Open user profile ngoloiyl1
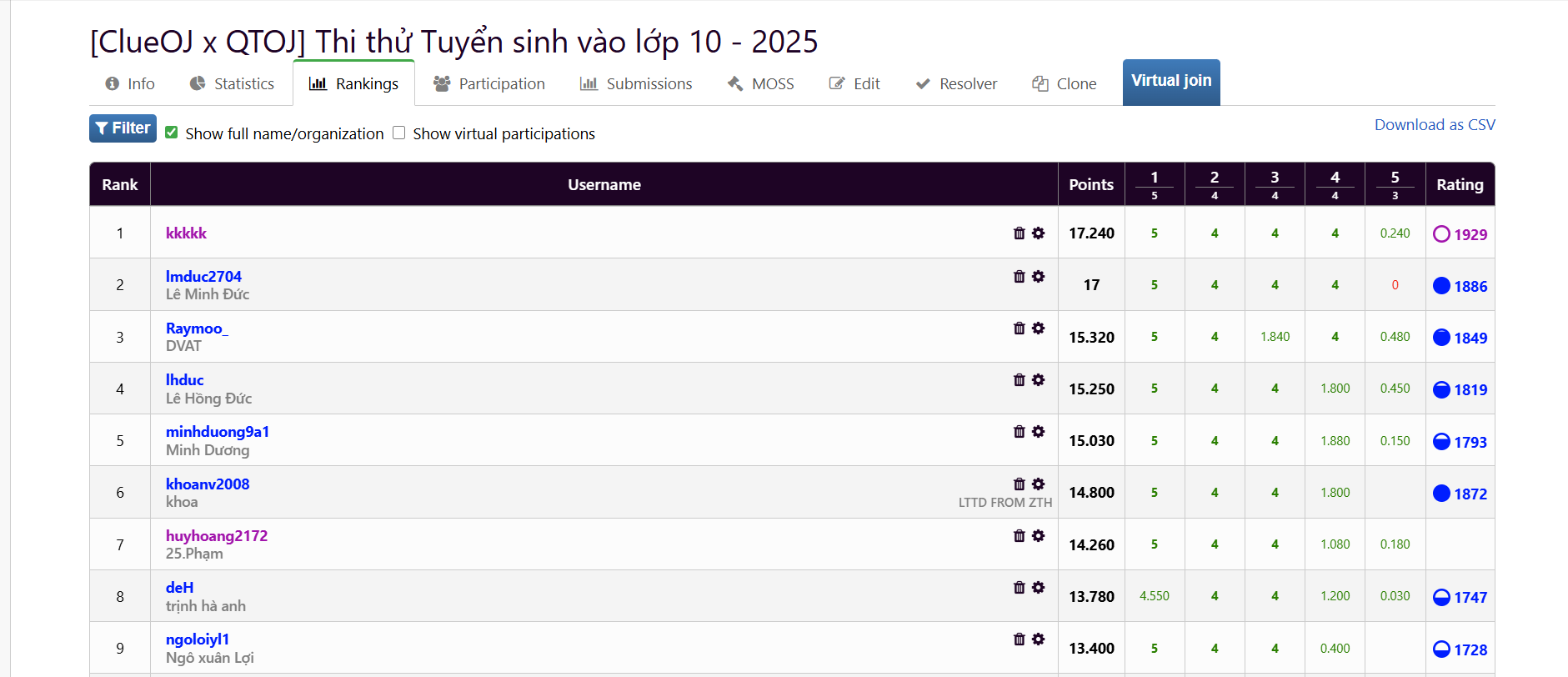 (x=198, y=639)
